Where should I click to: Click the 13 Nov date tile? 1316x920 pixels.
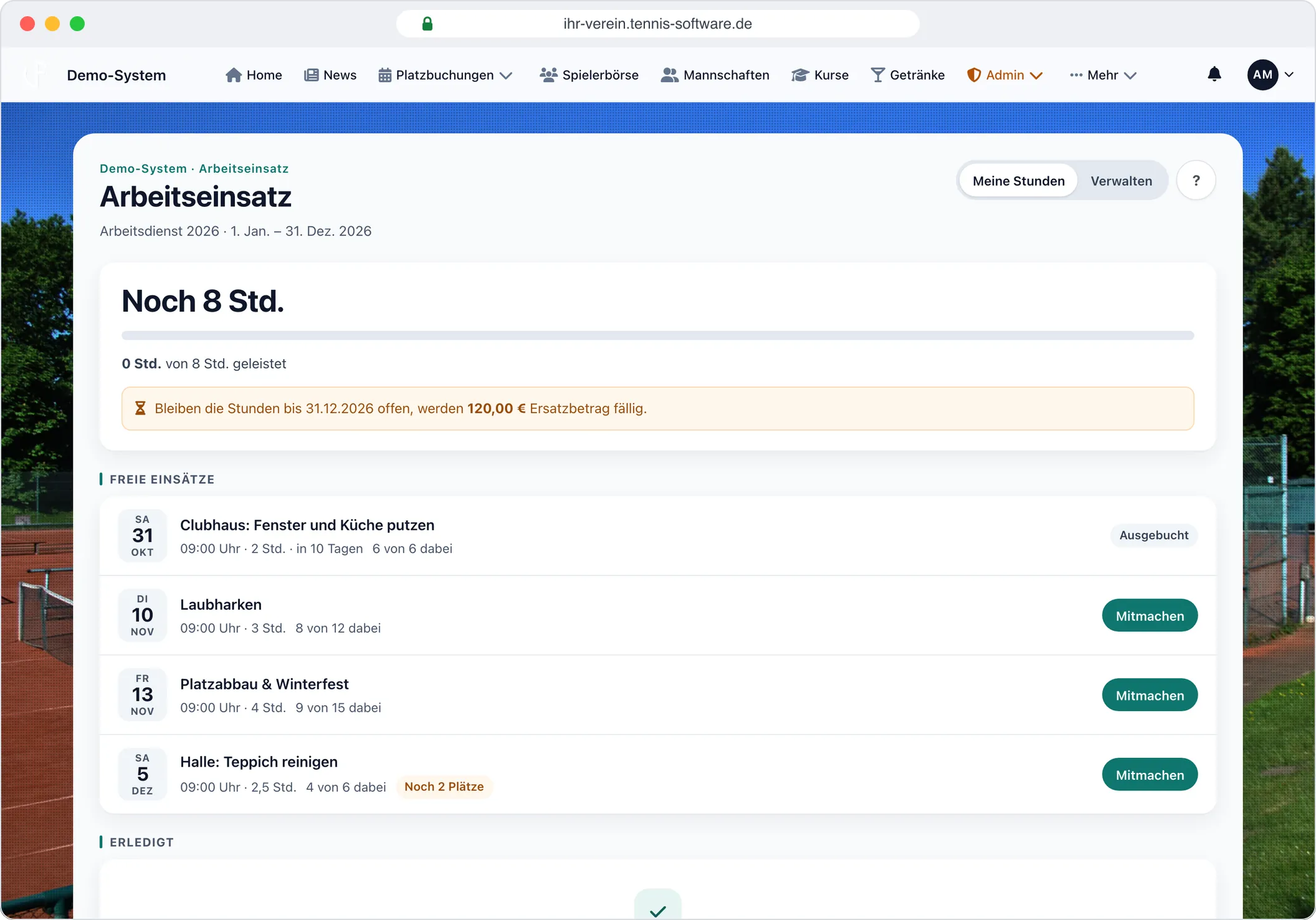coord(142,695)
